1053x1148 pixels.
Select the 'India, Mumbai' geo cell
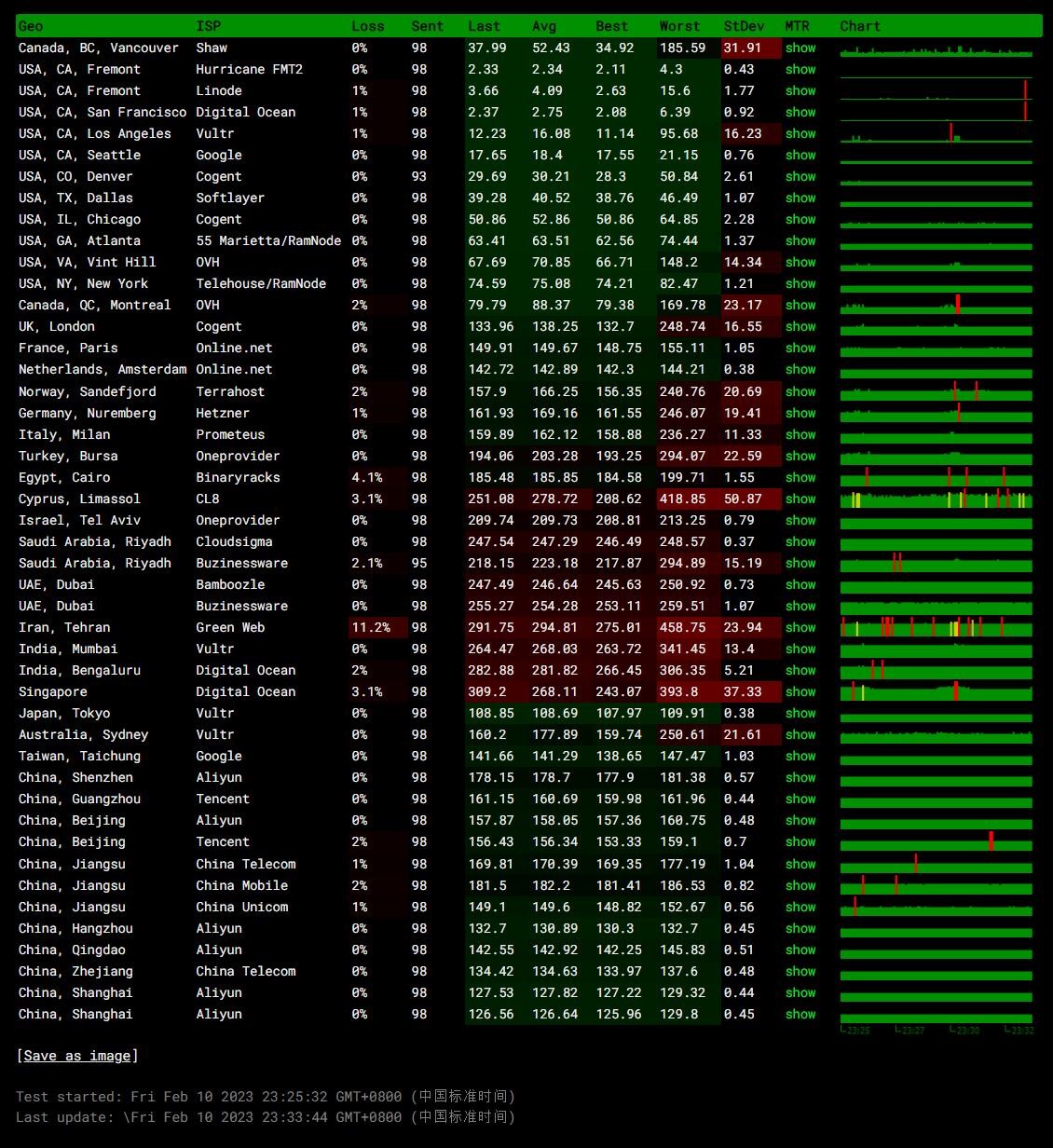68,649
